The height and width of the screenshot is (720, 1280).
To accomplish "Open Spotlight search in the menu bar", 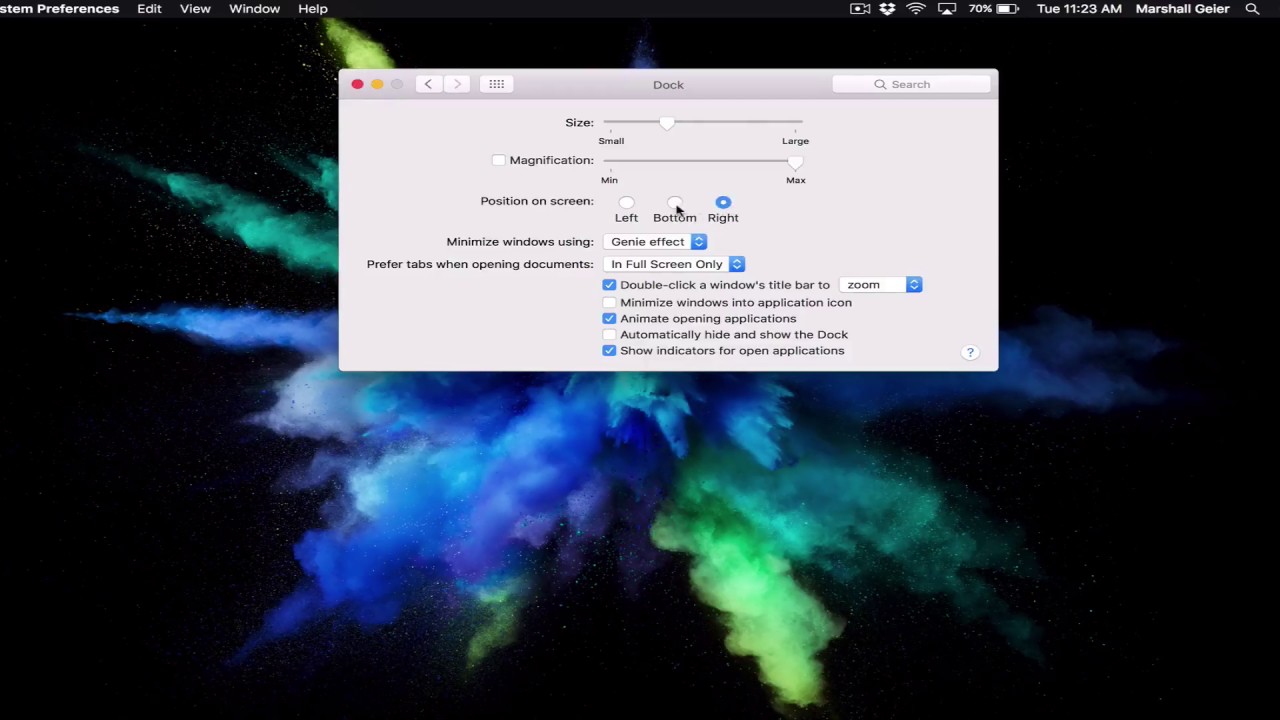I will [1252, 9].
